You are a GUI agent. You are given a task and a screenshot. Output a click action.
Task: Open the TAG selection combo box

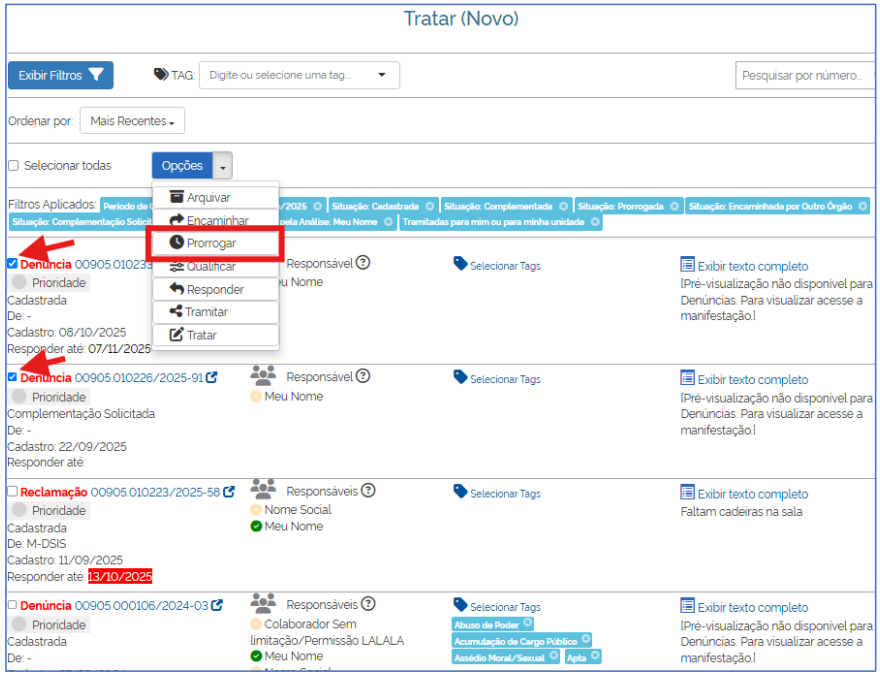[299, 75]
